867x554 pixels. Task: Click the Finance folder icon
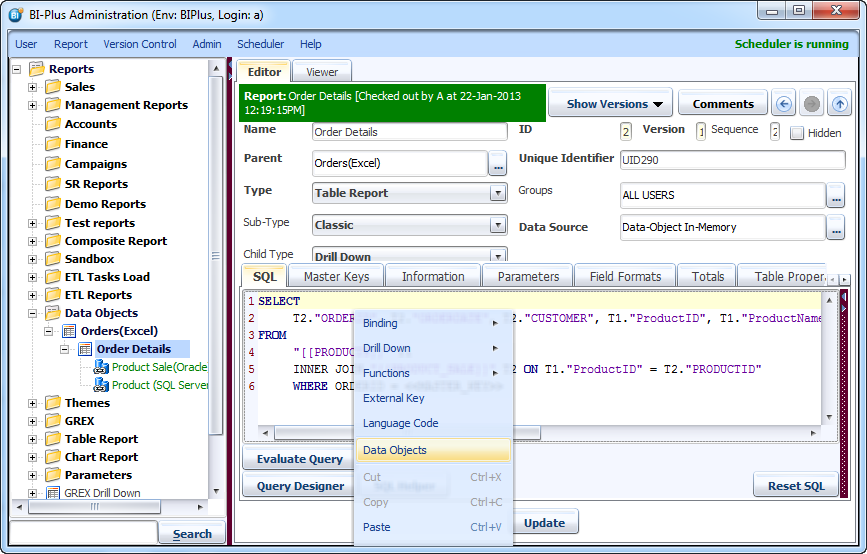coord(53,144)
